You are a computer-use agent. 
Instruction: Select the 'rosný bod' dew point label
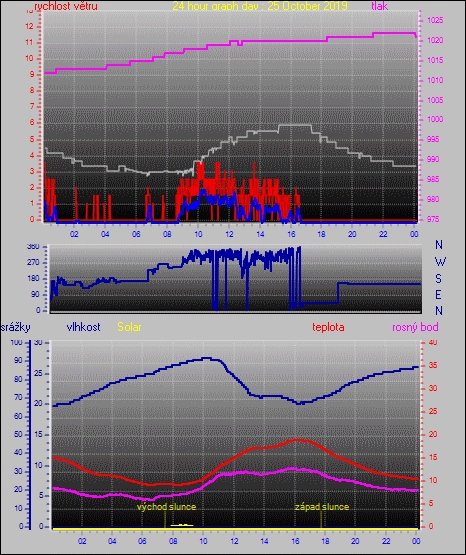[x=415, y=327]
